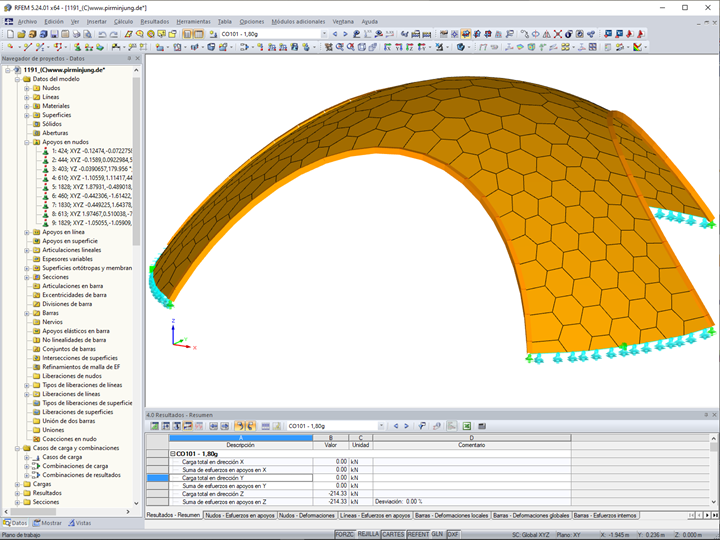Click the Descripción column header
Screen dimensions: 720x540
pos(241,445)
